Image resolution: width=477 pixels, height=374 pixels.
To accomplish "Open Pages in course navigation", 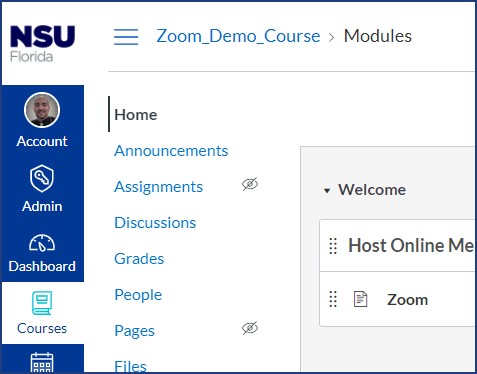I will click(134, 331).
